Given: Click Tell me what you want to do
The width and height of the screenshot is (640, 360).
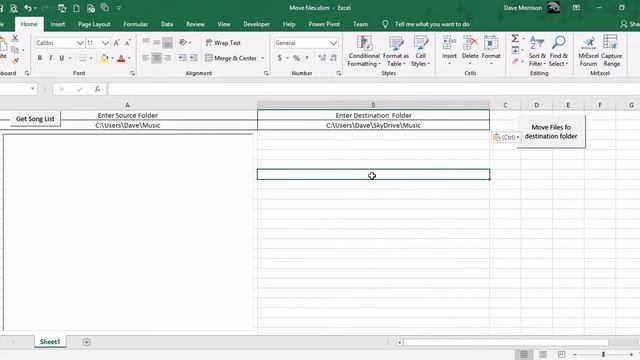Looking at the screenshot, I should click(432, 24).
